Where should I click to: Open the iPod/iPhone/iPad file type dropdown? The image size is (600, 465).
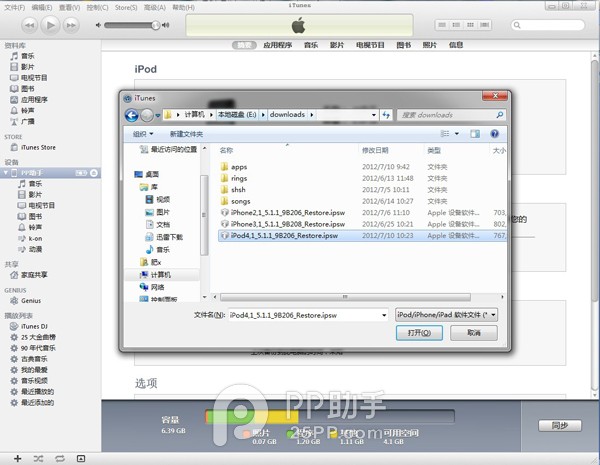[446, 315]
